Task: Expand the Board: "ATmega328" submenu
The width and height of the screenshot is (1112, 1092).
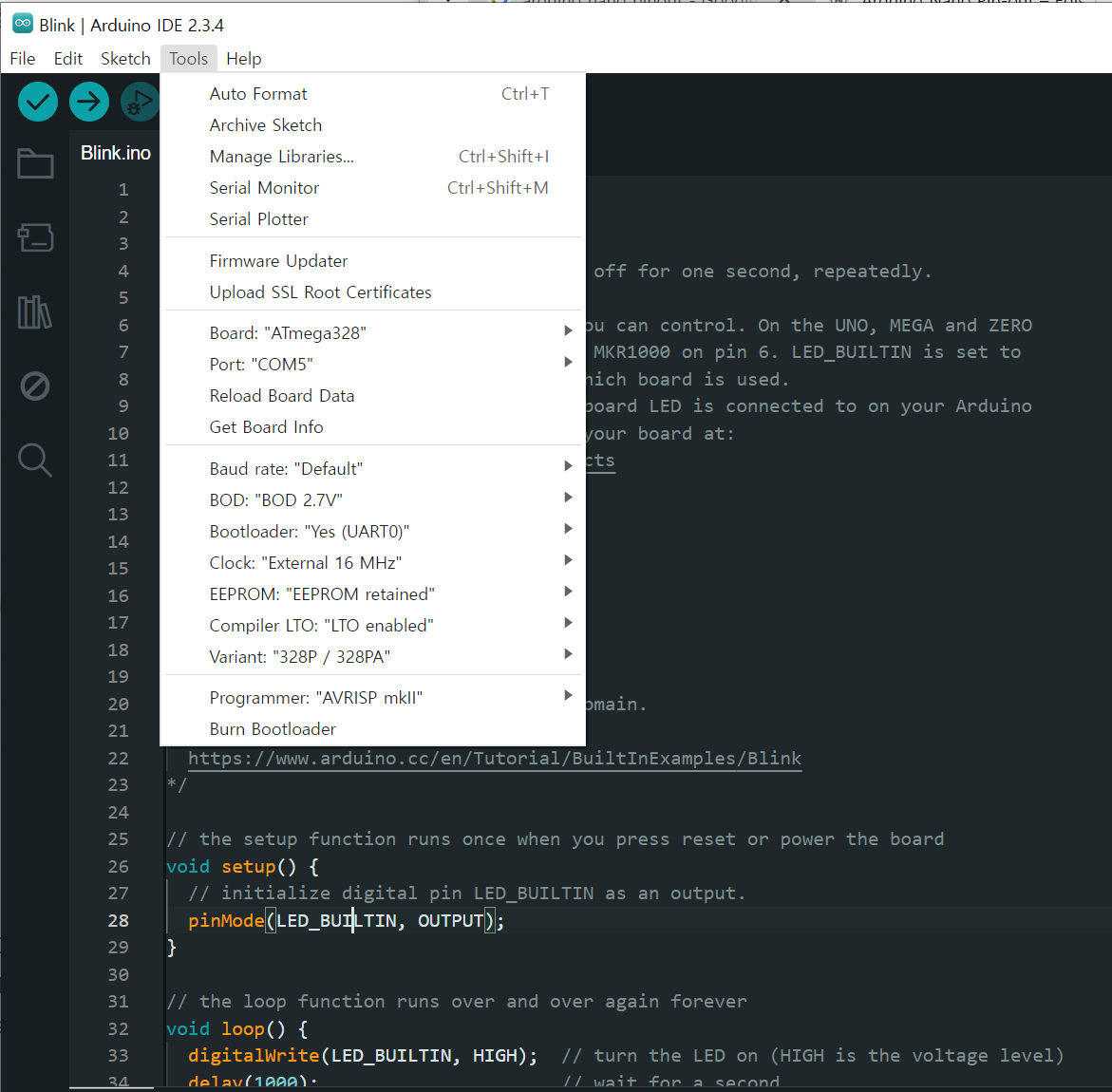Action: [373, 332]
